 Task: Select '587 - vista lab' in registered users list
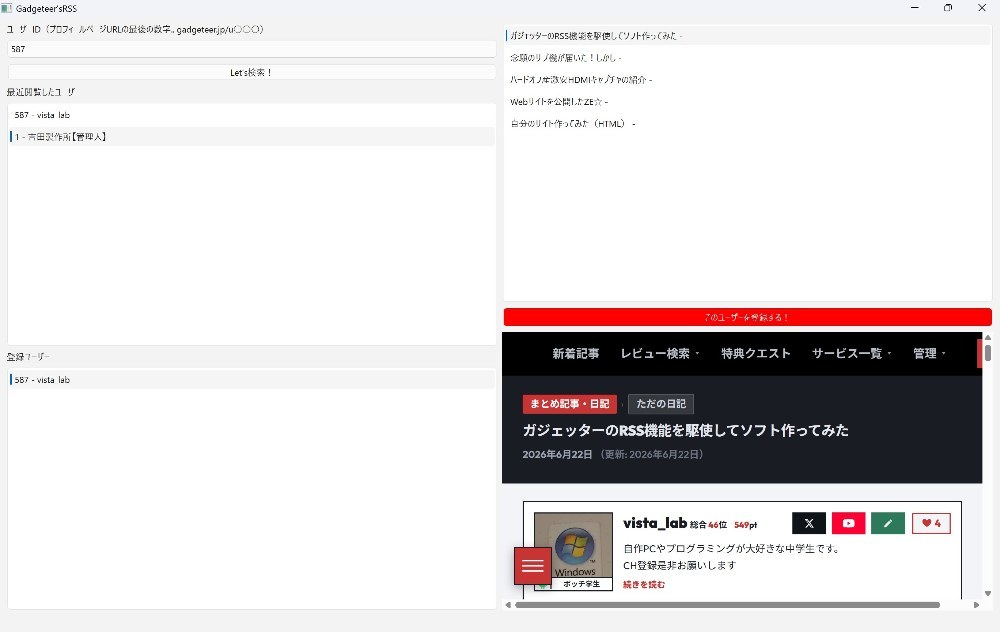(251, 379)
